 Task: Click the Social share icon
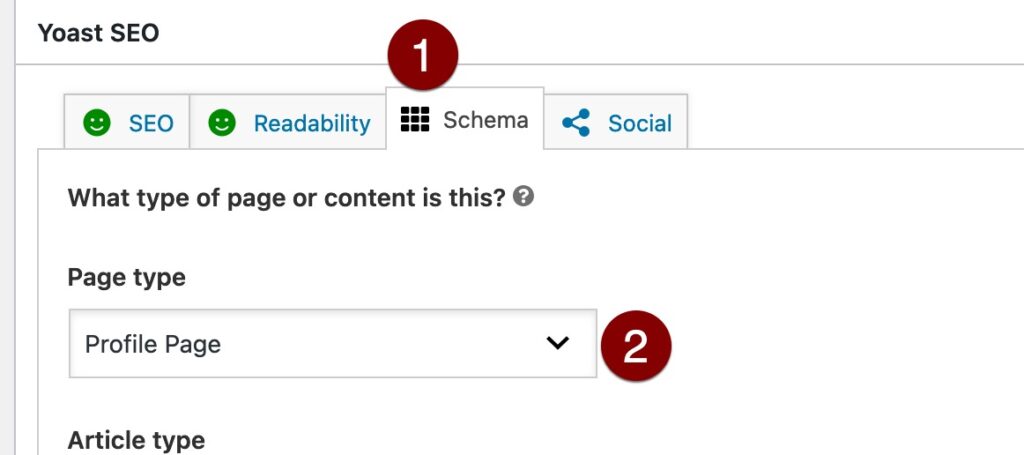coord(576,123)
